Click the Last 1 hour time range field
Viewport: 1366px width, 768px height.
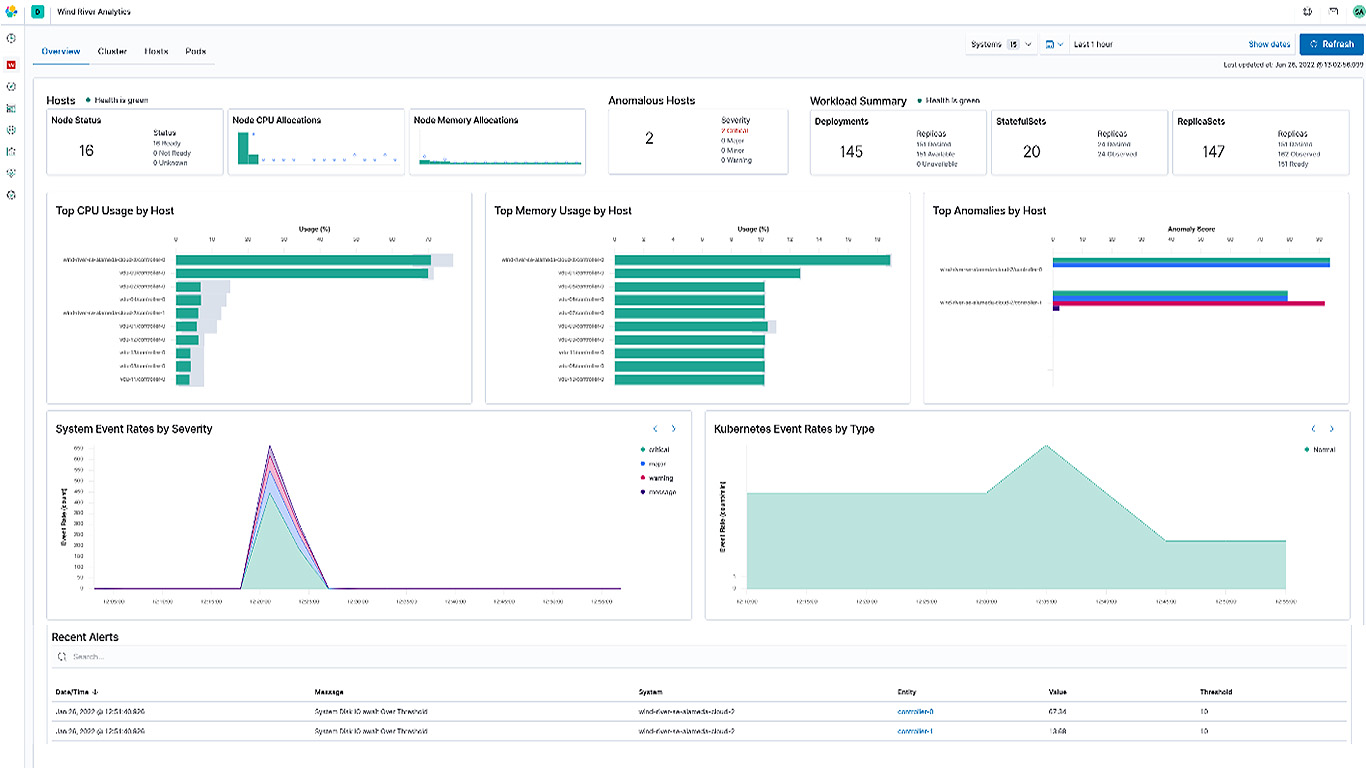click(1156, 45)
